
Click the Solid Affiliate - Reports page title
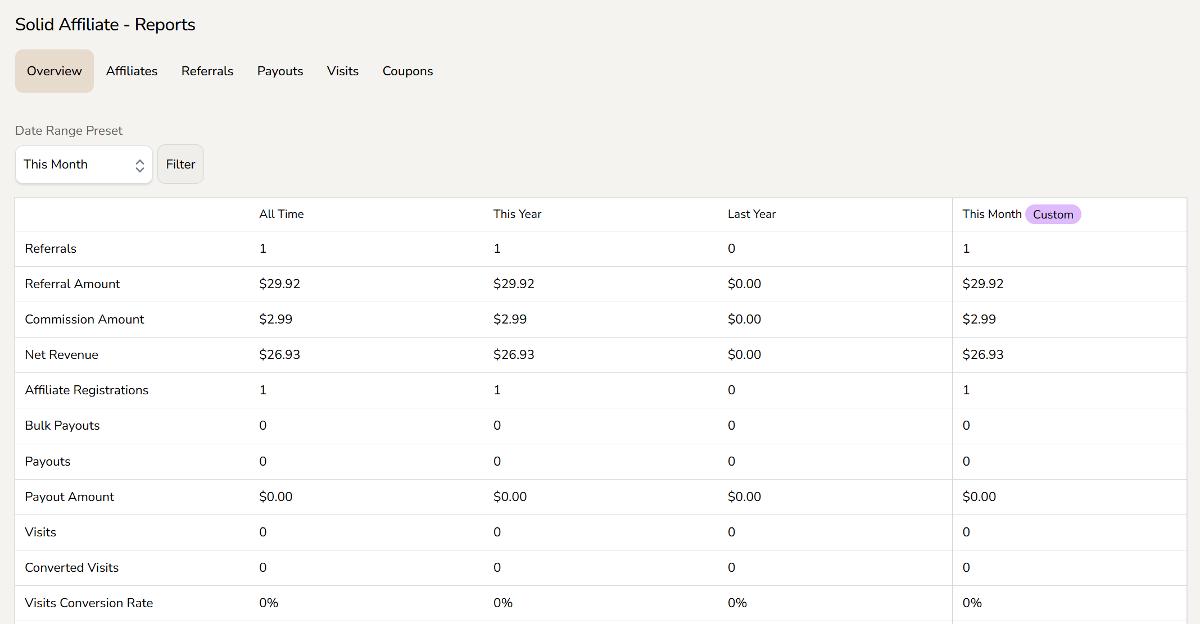pyautogui.click(x=105, y=24)
